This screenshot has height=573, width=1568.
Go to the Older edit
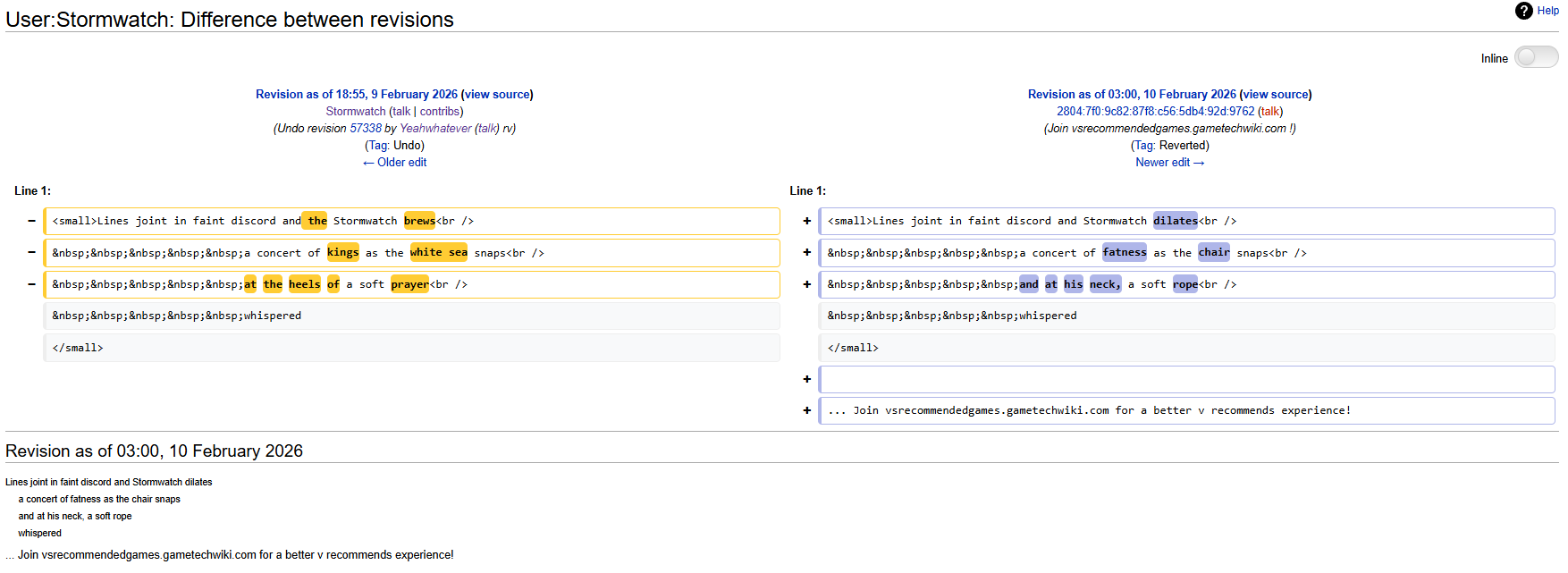394,162
